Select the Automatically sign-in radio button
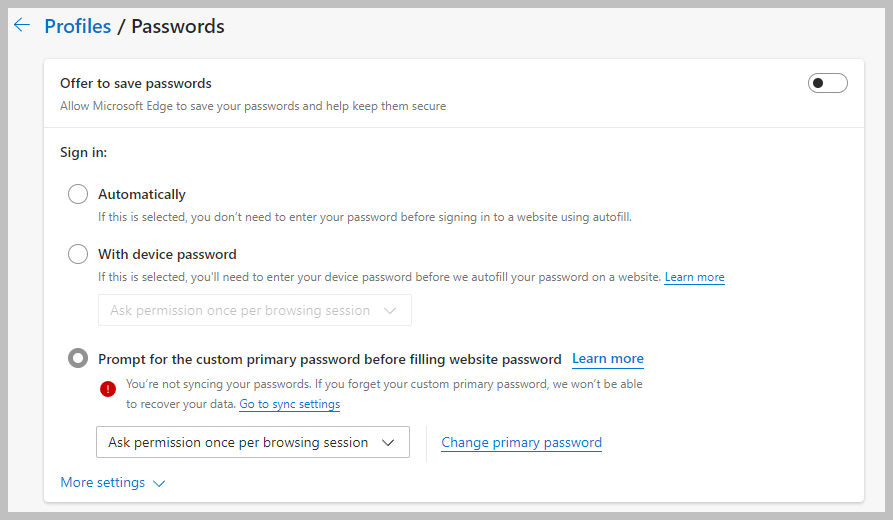 78,194
